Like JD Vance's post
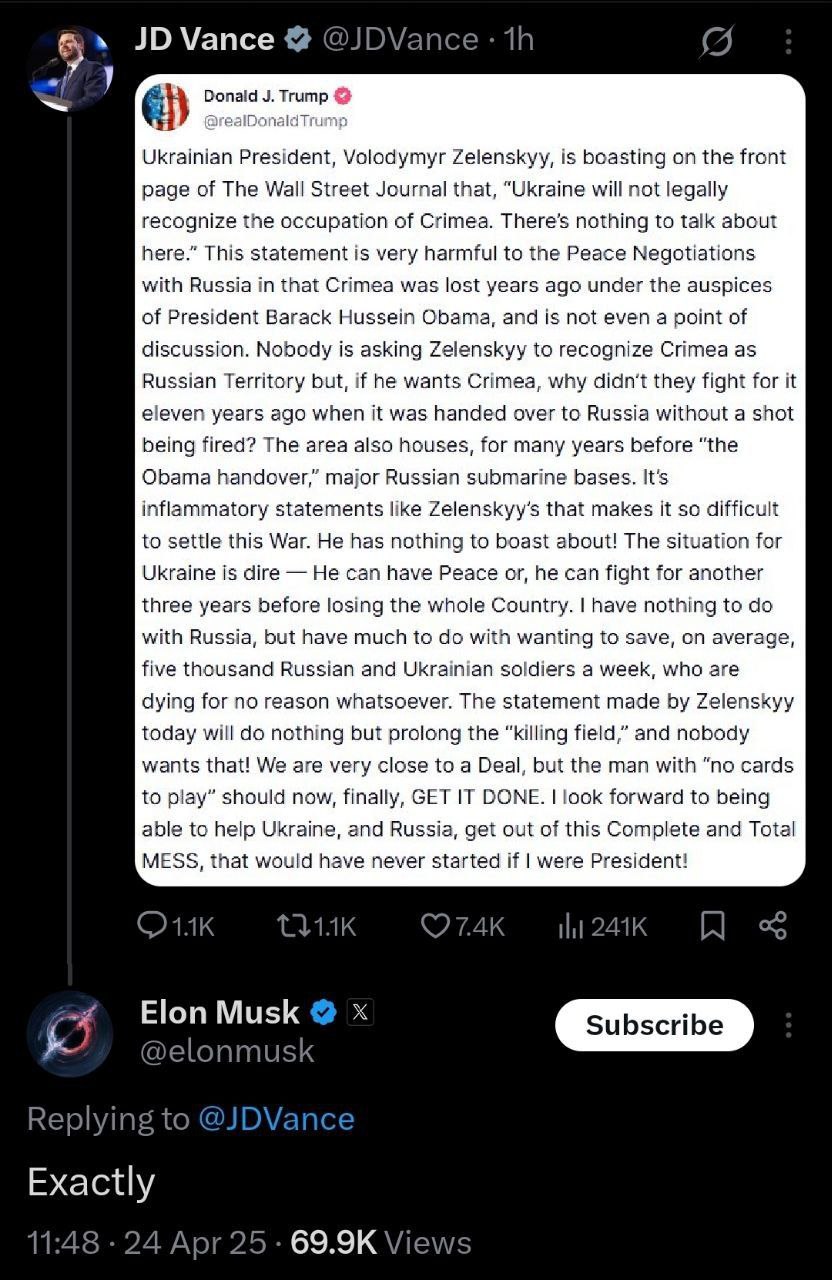The height and width of the screenshot is (1280, 832). pyautogui.click(x=435, y=927)
